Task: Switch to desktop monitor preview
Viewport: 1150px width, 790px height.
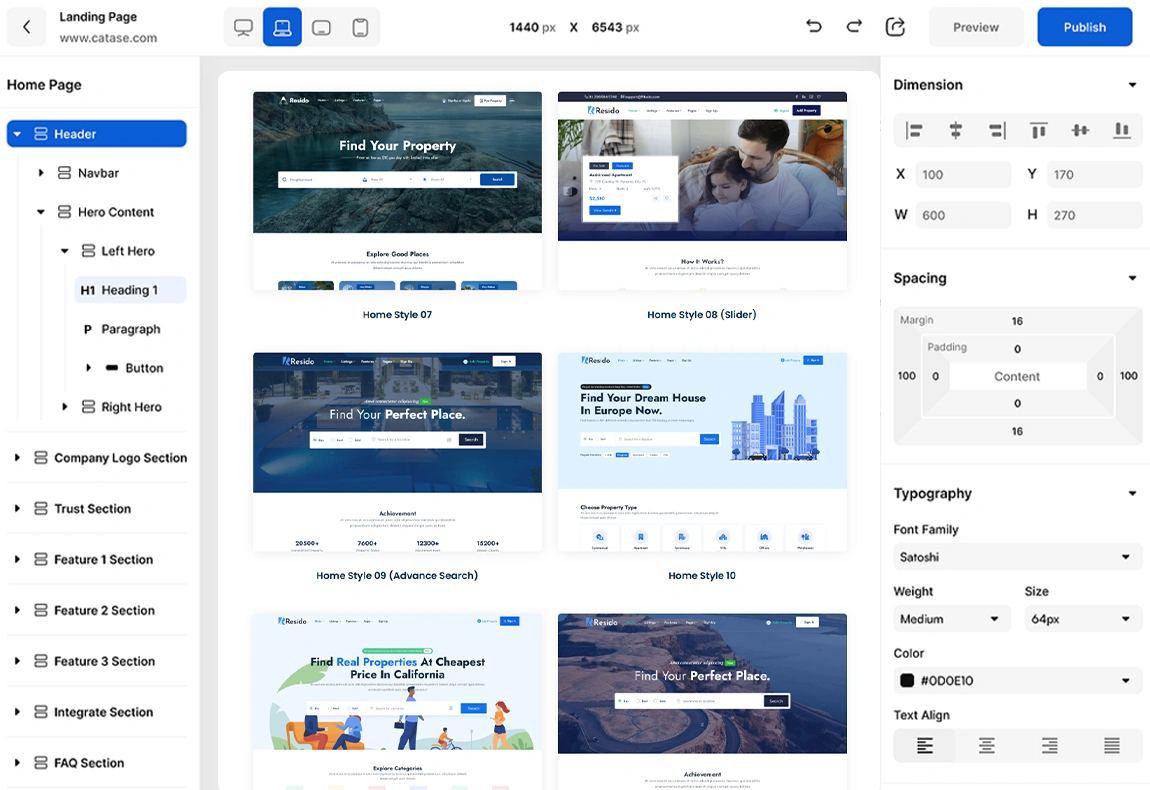Action: pos(243,27)
